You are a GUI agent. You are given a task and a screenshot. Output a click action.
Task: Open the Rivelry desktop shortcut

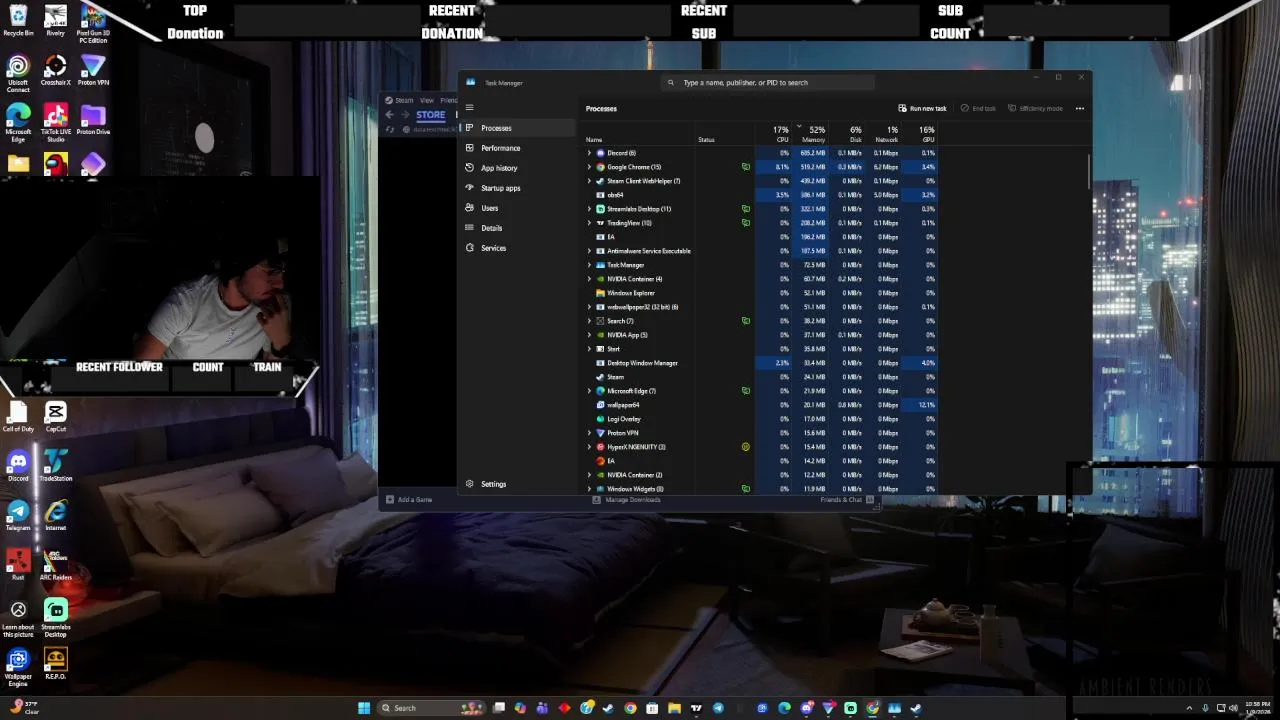[55, 20]
